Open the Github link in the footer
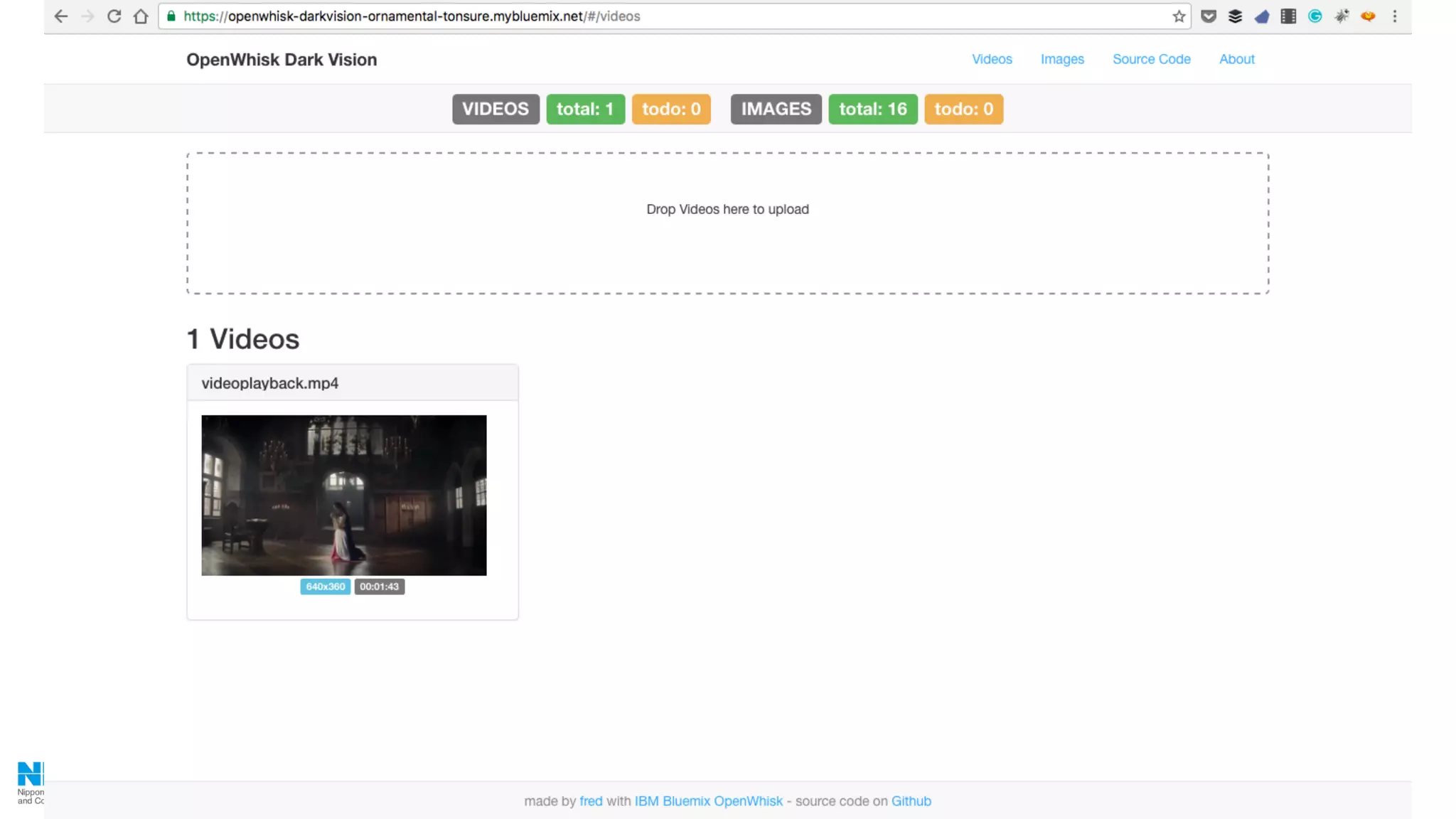 click(911, 801)
